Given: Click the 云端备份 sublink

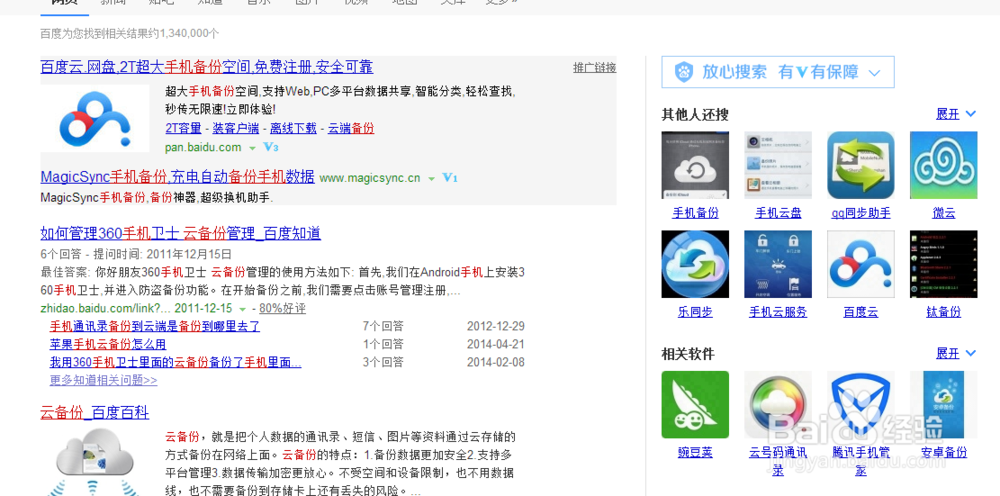Looking at the screenshot, I should tap(351, 128).
